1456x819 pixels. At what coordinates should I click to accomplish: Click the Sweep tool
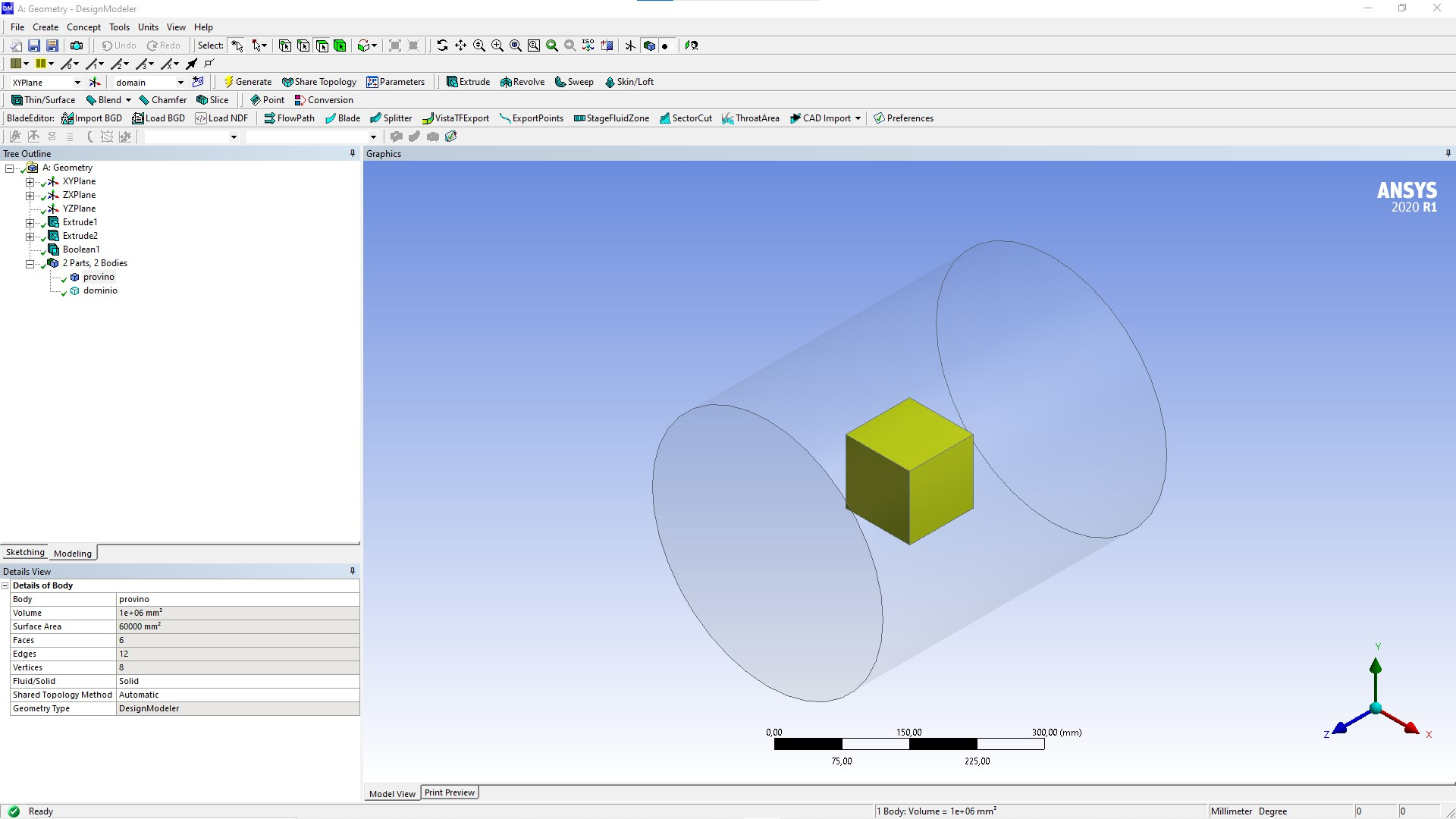coord(574,82)
